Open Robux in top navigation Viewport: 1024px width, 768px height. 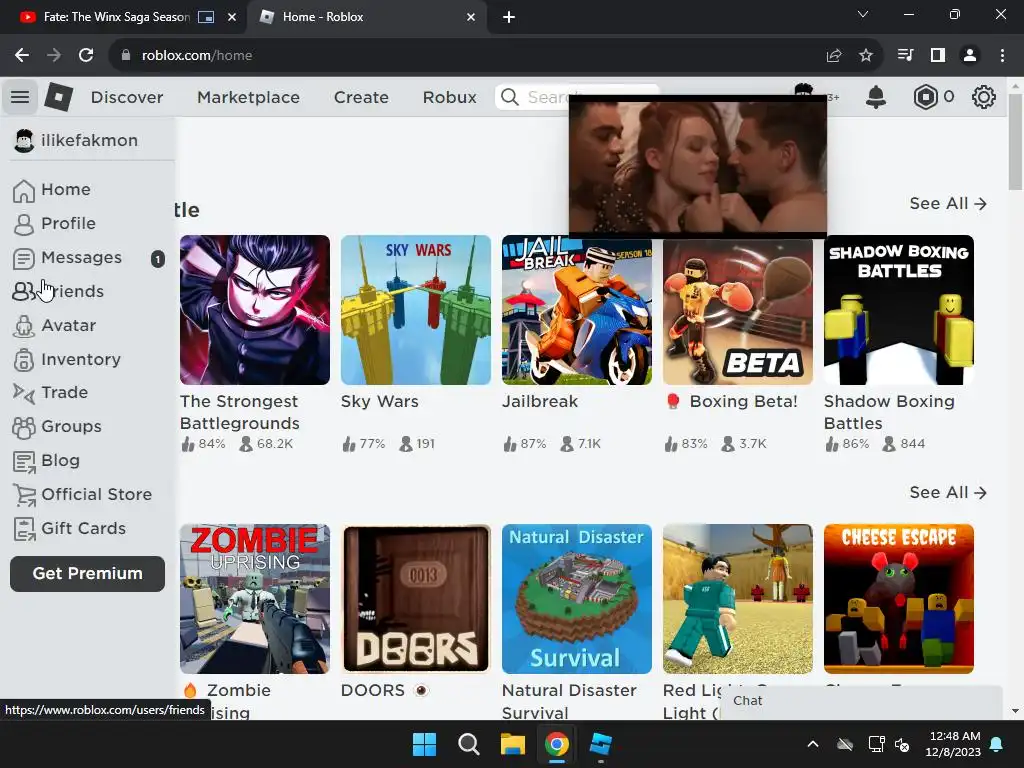(449, 97)
